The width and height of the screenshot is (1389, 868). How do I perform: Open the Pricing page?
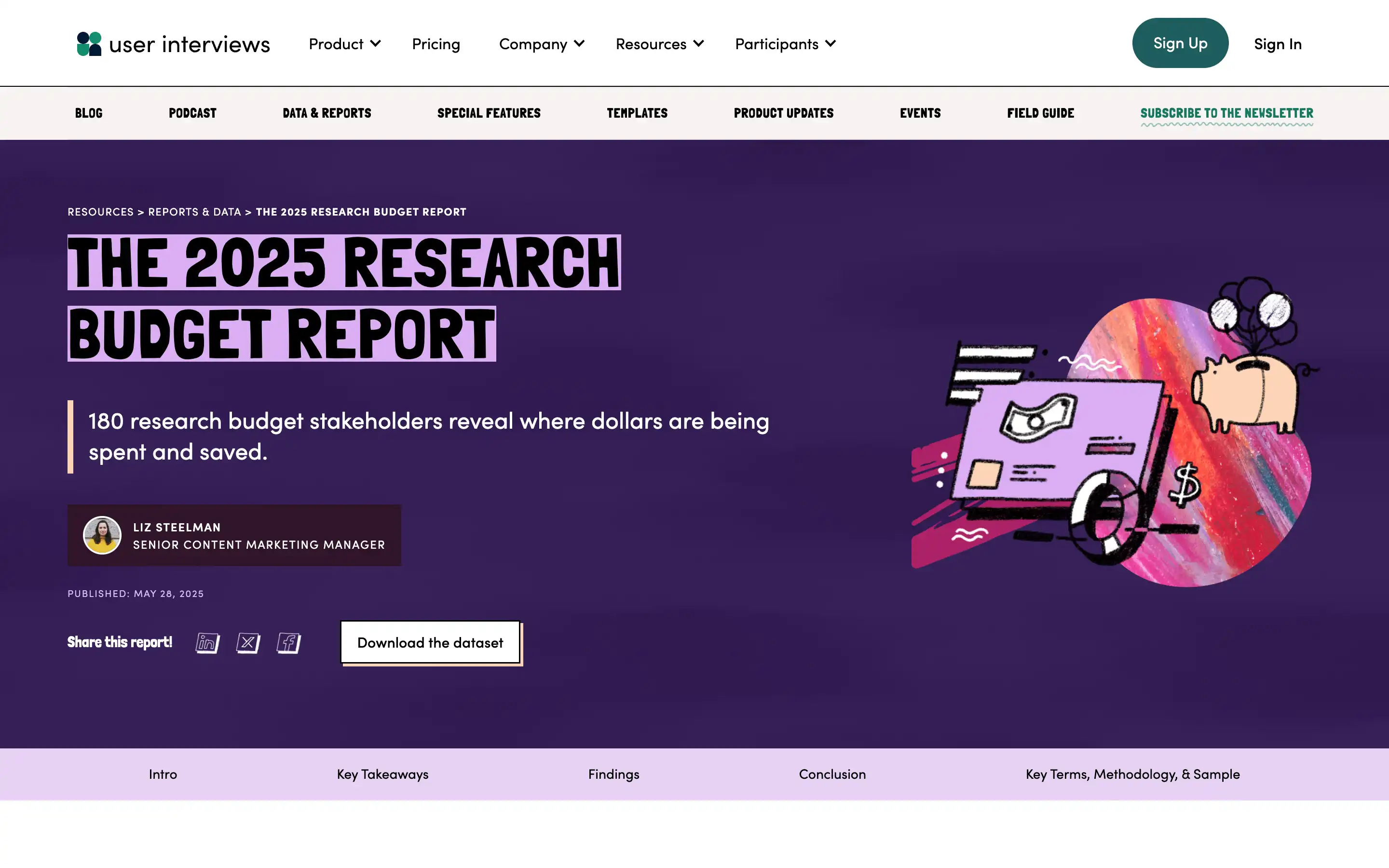pos(436,43)
